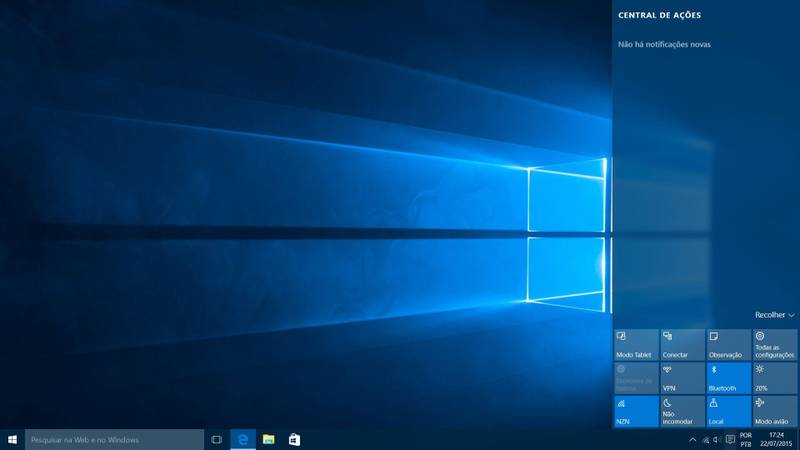Screen dimensions: 800x450
Task: Open File Explorer from the taskbar
Action: [268, 439]
